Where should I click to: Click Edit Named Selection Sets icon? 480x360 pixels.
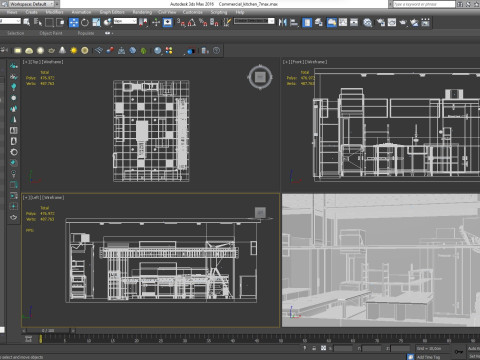tap(227, 23)
